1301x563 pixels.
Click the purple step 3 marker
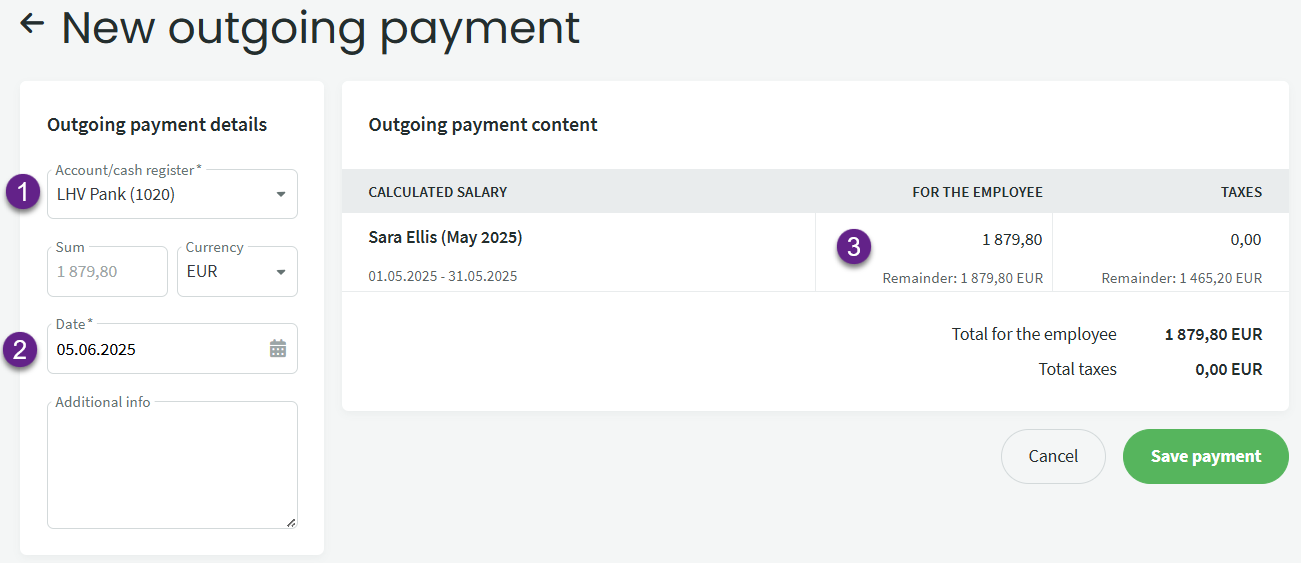tap(852, 246)
